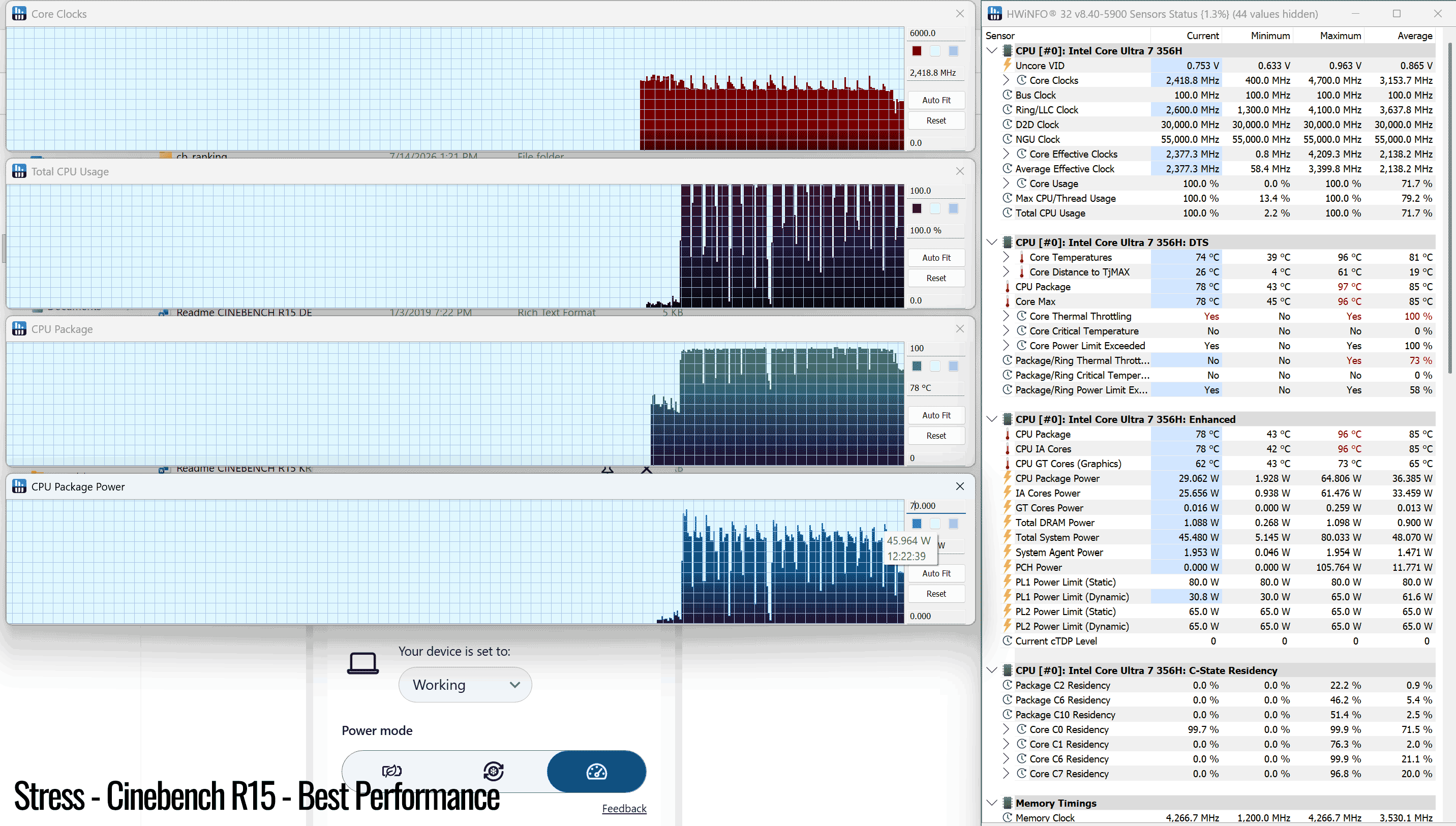Click the chip icon beside the Enhanced sensor group
This screenshot has width=1456, height=826.
pos(1007,419)
